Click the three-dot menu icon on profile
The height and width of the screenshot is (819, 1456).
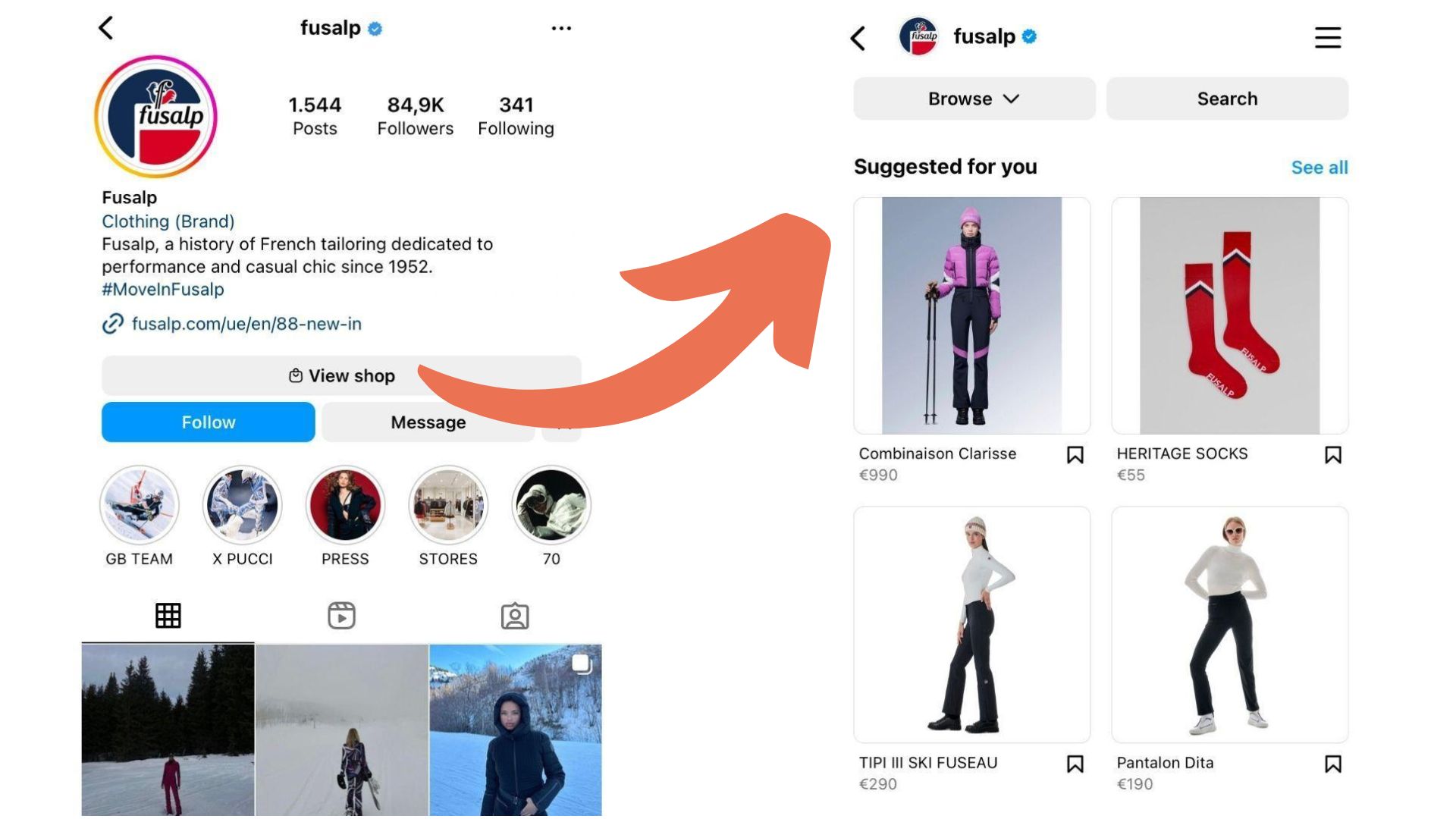coord(560,27)
